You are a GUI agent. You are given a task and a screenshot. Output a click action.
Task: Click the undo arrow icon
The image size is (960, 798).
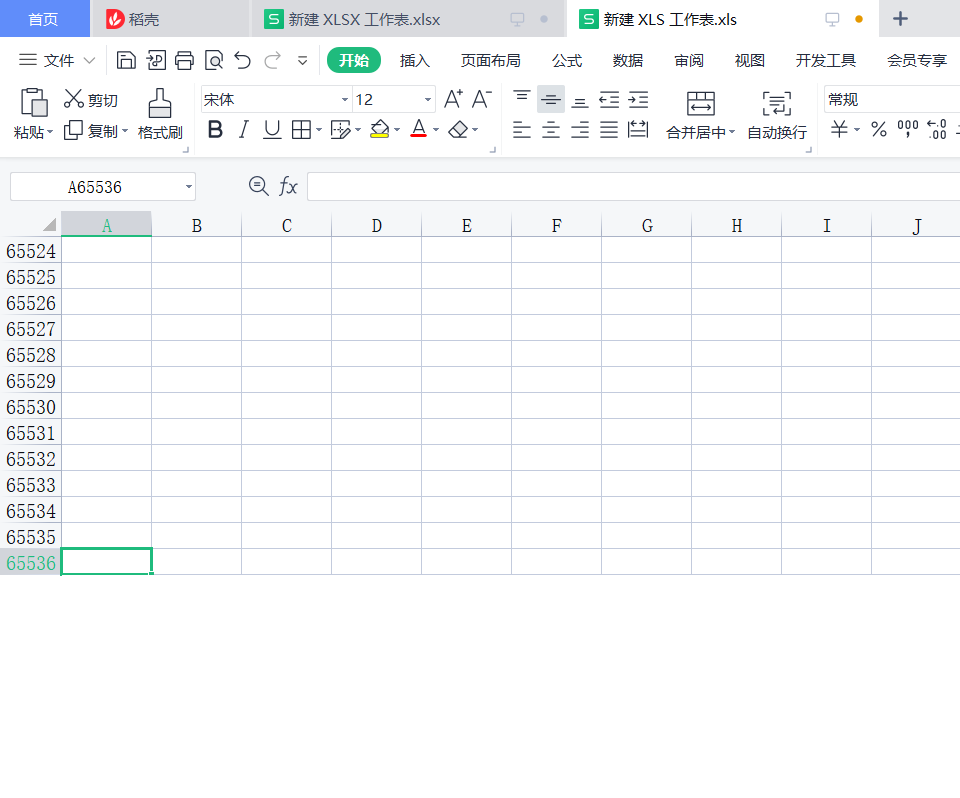(x=242, y=61)
